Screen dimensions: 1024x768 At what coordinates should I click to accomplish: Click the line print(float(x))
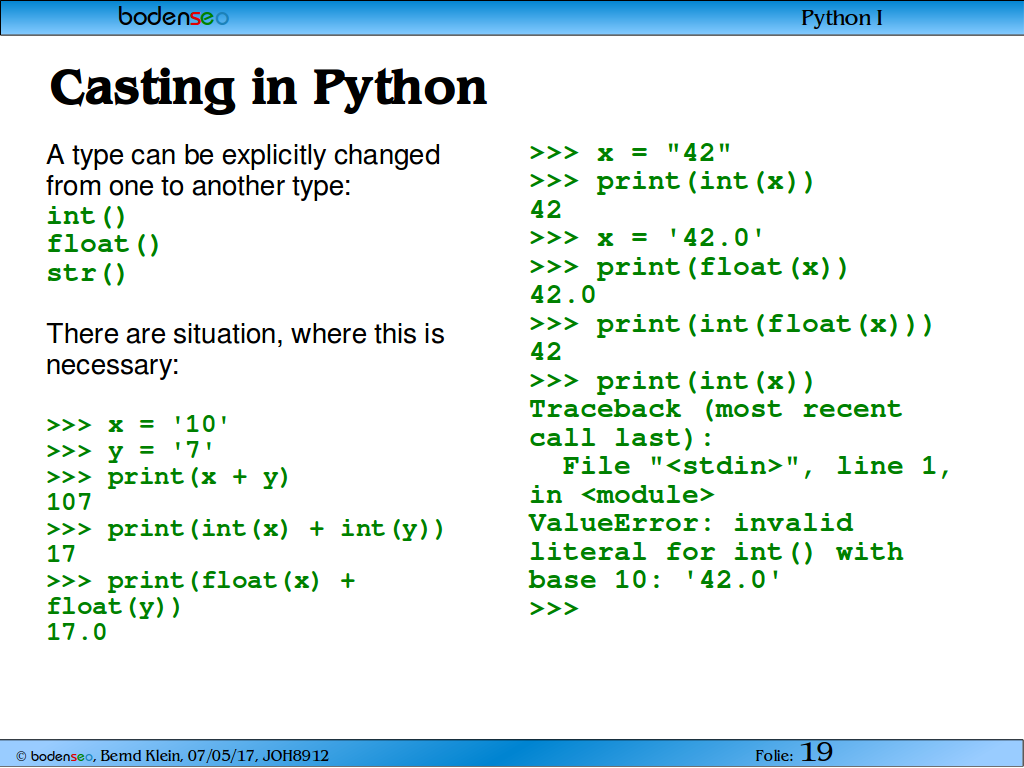coord(689,268)
